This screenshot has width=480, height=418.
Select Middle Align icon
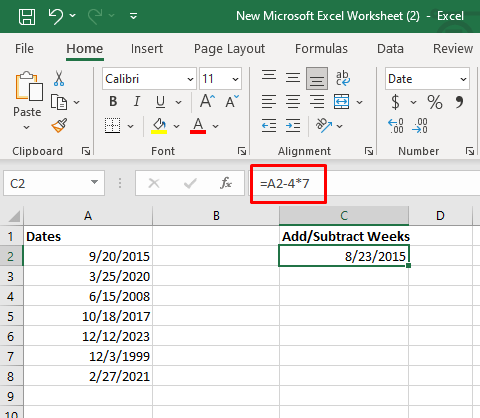coord(293,78)
